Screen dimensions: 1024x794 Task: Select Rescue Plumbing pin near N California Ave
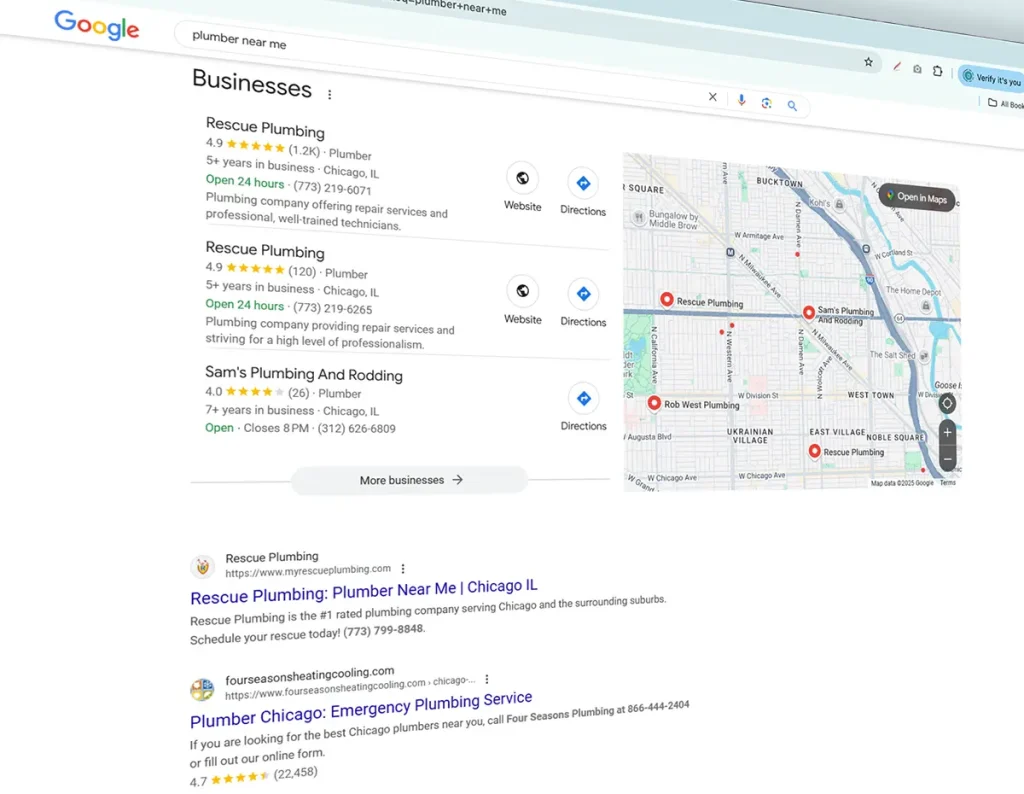pos(667,299)
